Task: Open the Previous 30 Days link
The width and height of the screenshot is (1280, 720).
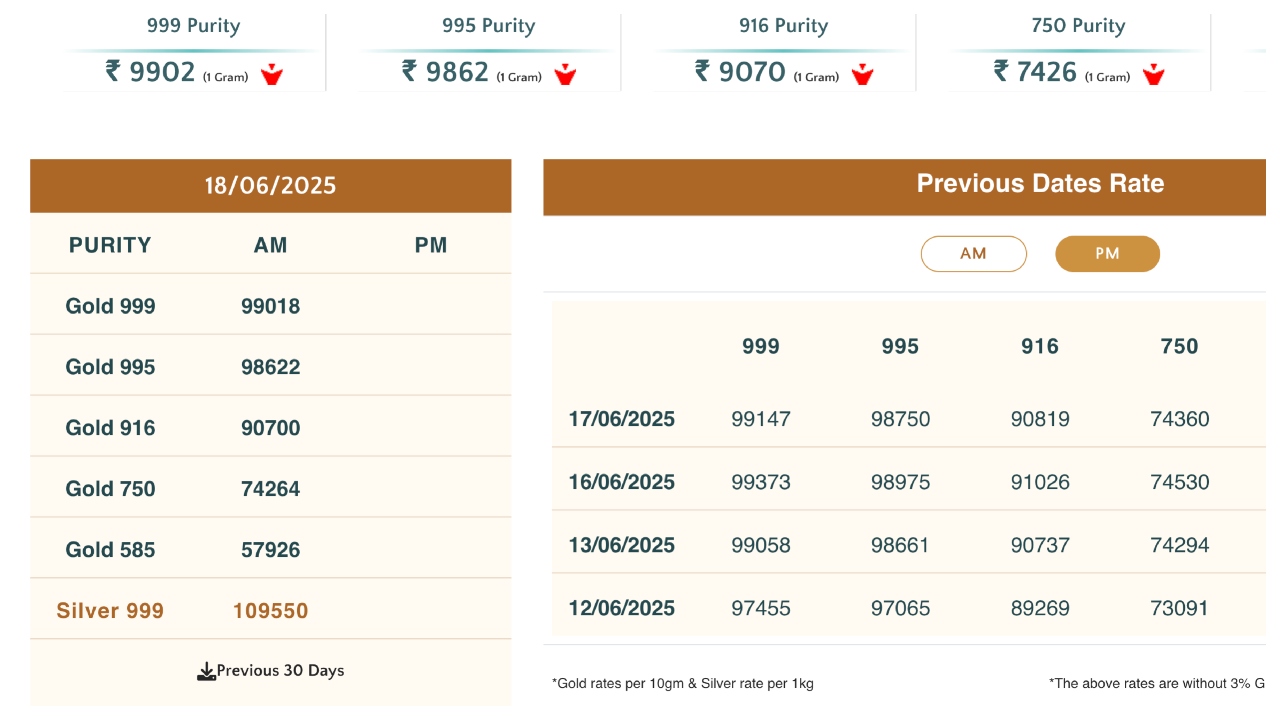Action: (x=280, y=671)
